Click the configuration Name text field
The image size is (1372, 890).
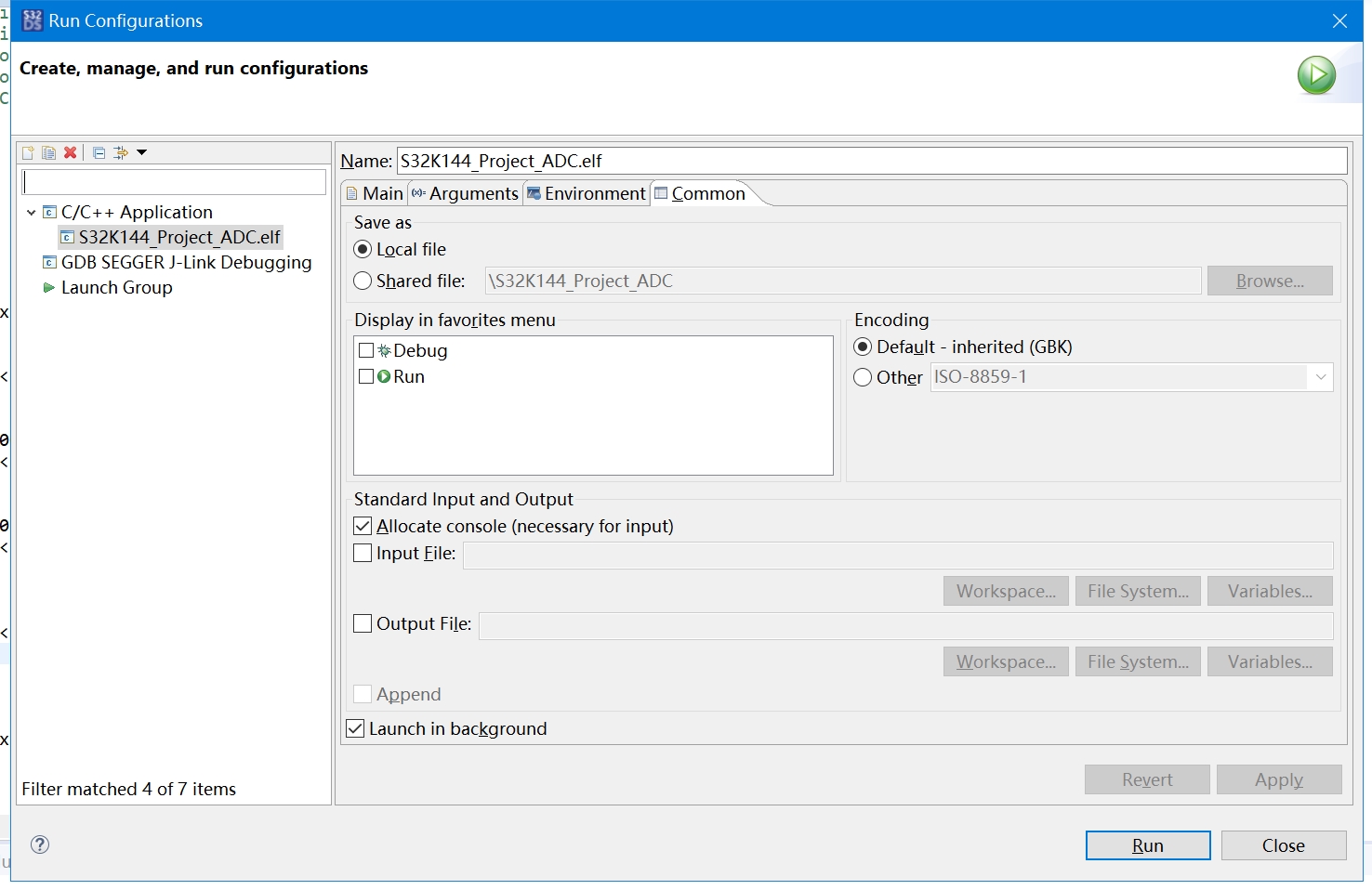tap(871, 162)
